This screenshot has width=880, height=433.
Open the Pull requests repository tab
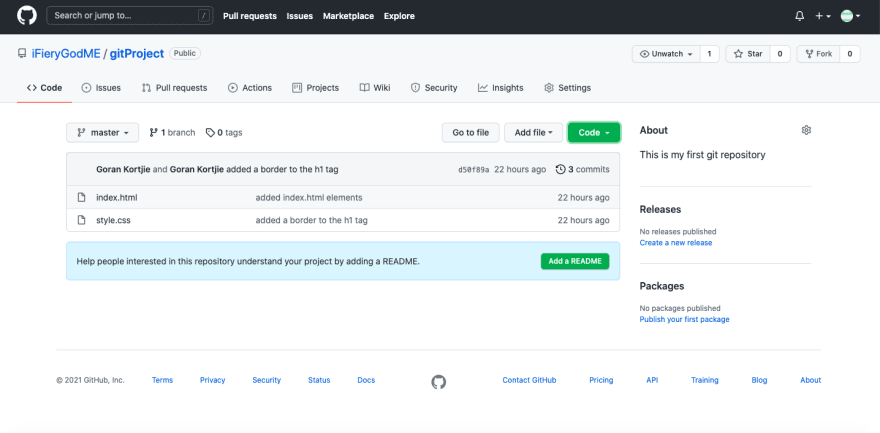point(175,88)
